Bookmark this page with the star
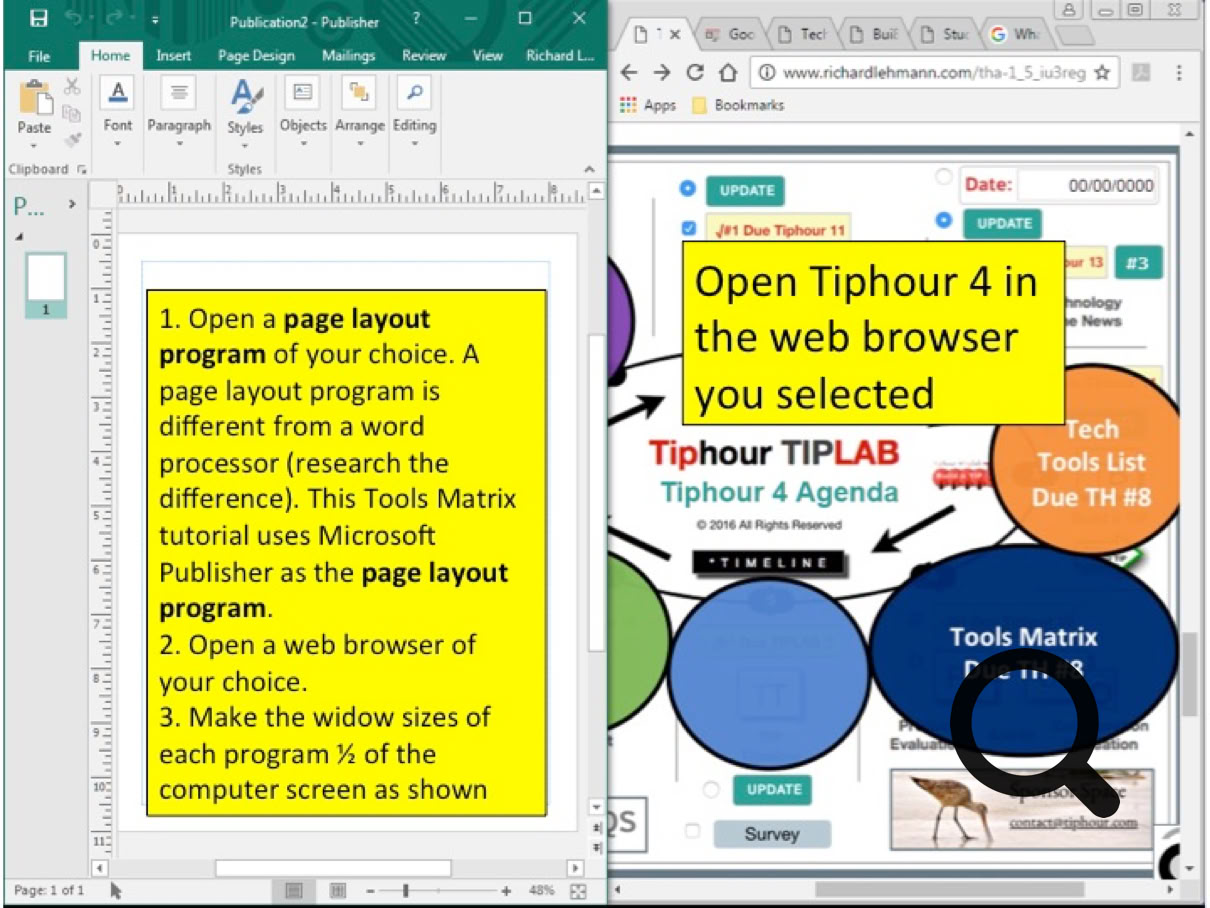This screenshot has height=908, width=1210. point(1102,73)
